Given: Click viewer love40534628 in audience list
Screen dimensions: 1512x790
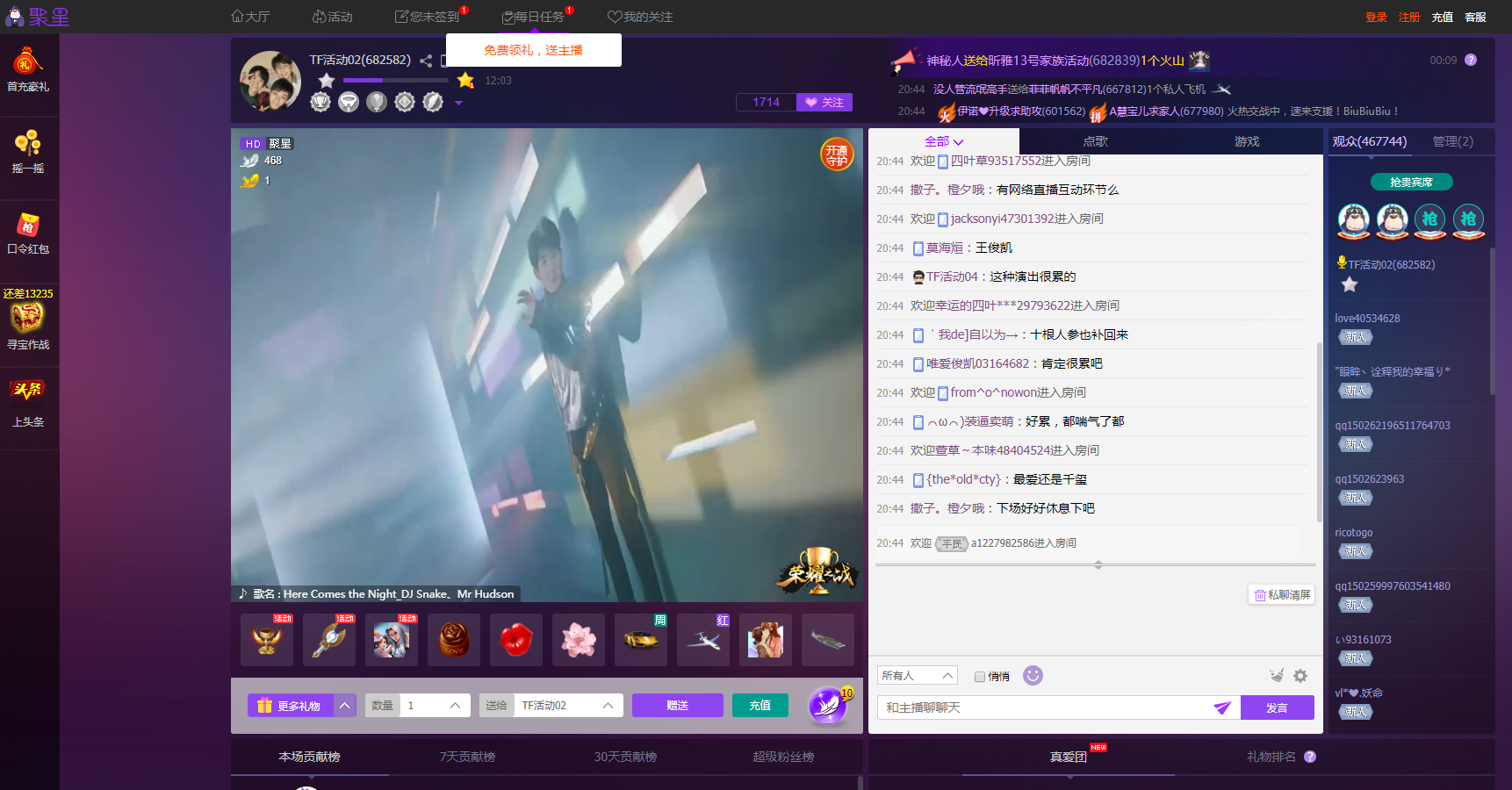Looking at the screenshot, I should [x=1367, y=319].
